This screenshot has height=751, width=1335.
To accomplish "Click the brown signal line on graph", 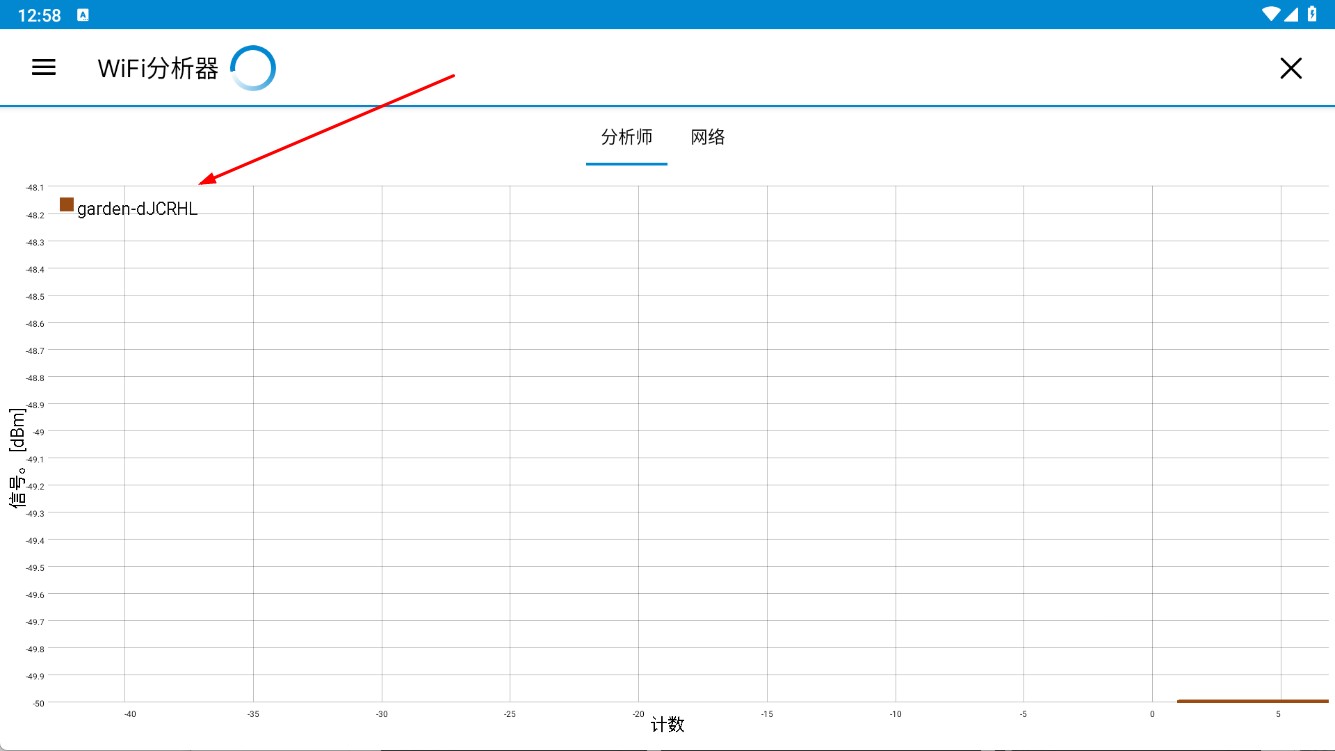I will coord(1252,701).
